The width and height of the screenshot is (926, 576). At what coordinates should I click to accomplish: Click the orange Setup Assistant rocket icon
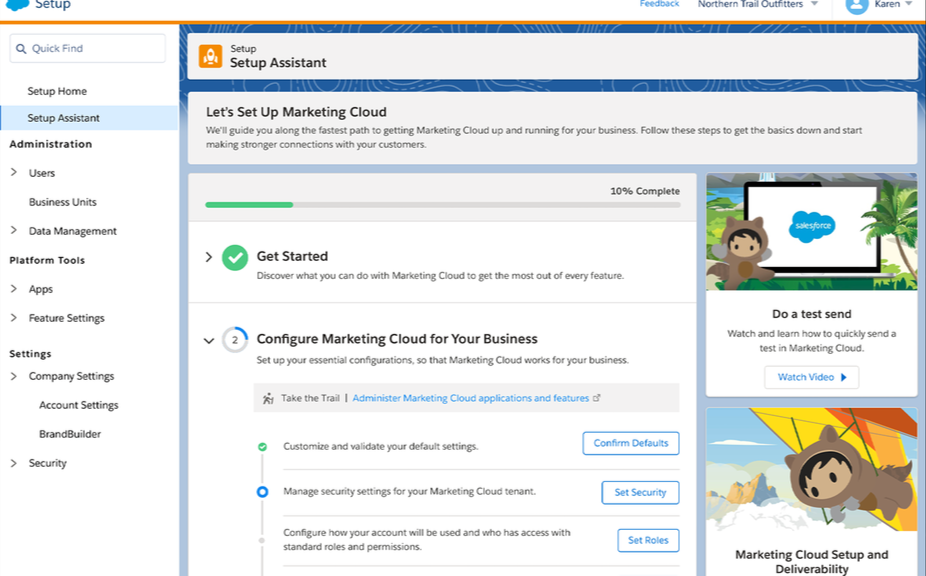pyautogui.click(x=210, y=56)
